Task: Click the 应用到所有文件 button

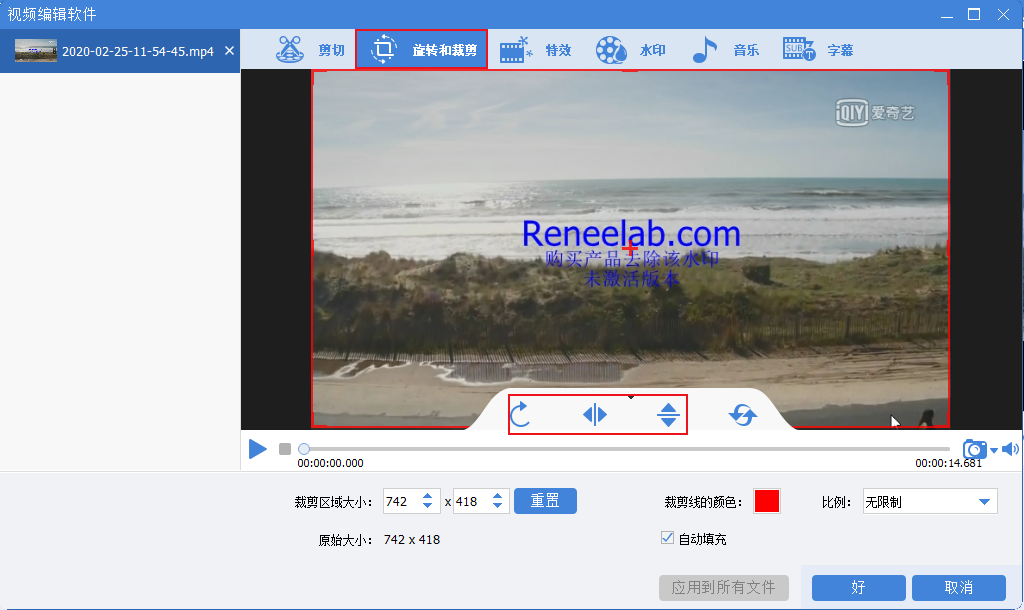Action: [x=724, y=588]
